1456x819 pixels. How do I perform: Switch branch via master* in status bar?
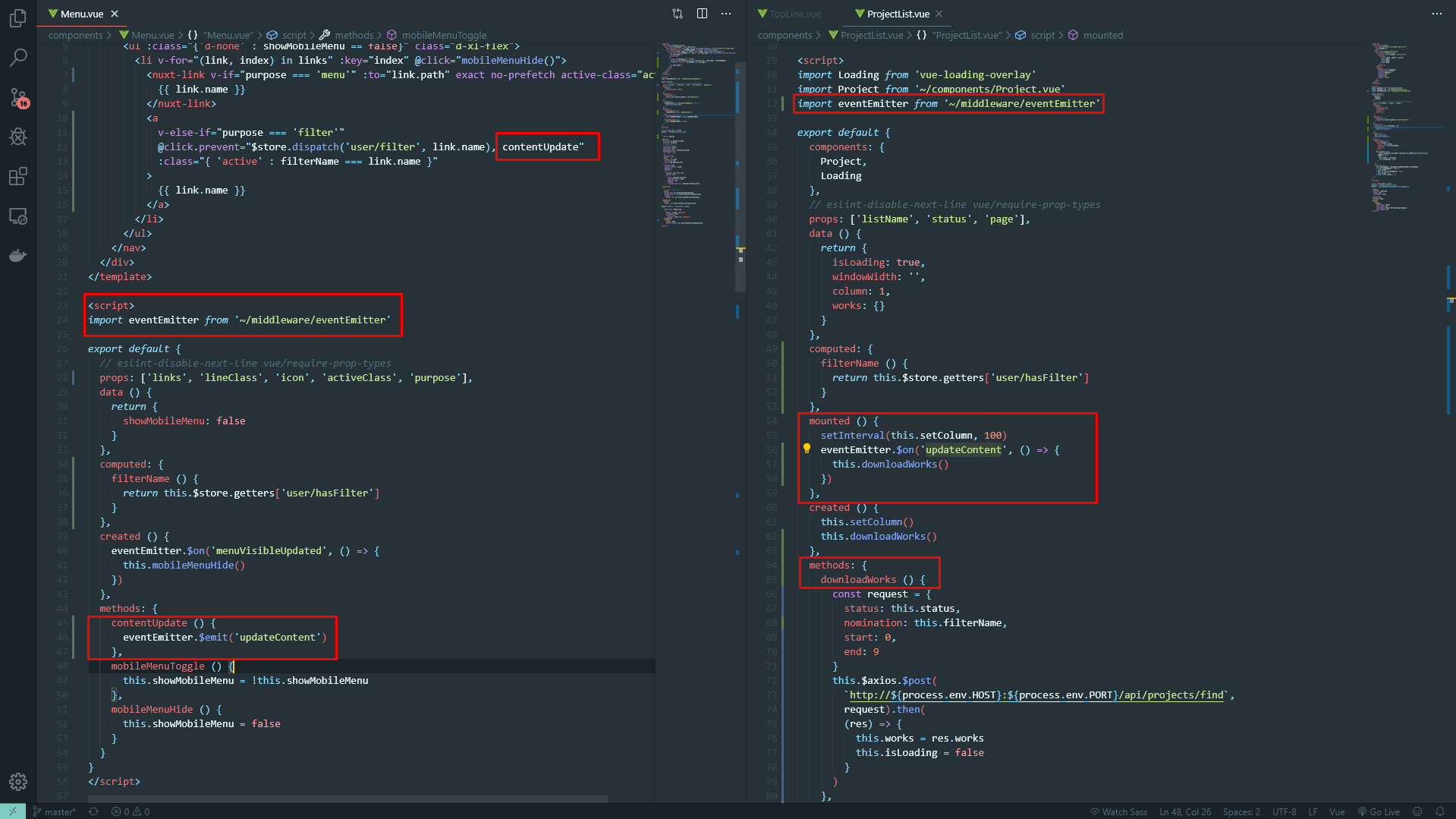click(54, 811)
